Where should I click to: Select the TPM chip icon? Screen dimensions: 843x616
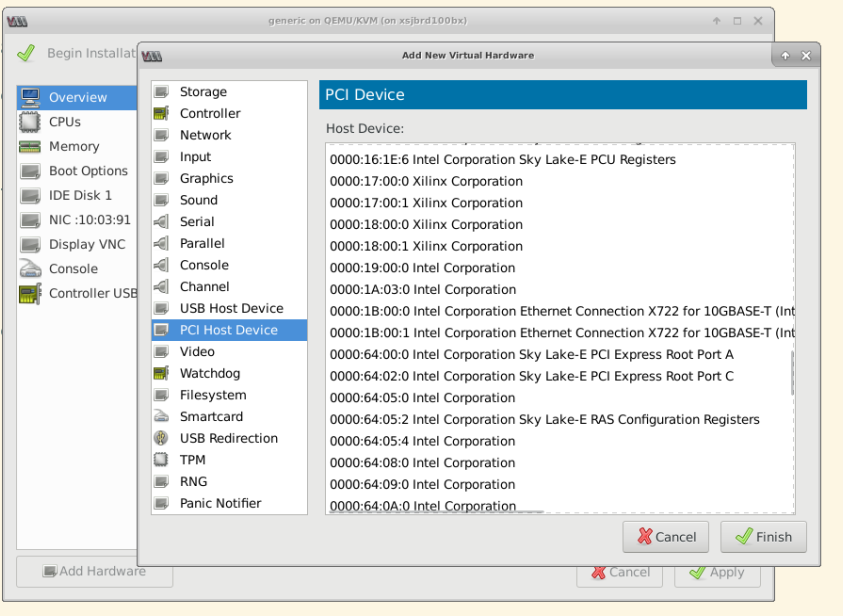(161, 460)
